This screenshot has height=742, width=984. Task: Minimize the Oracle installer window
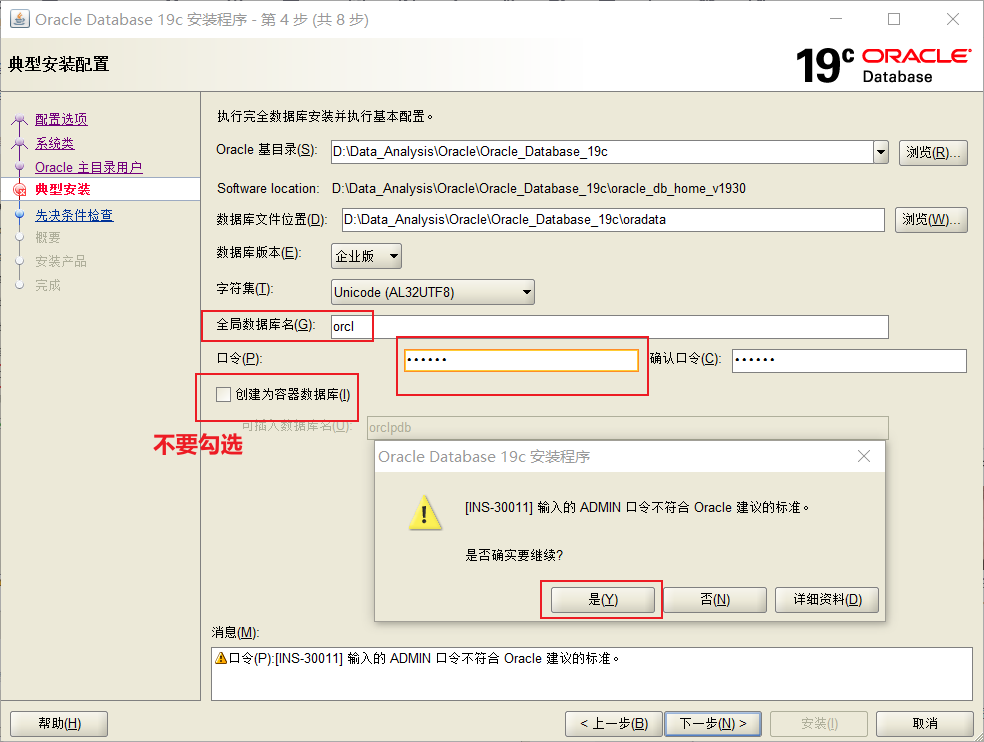coord(836,19)
